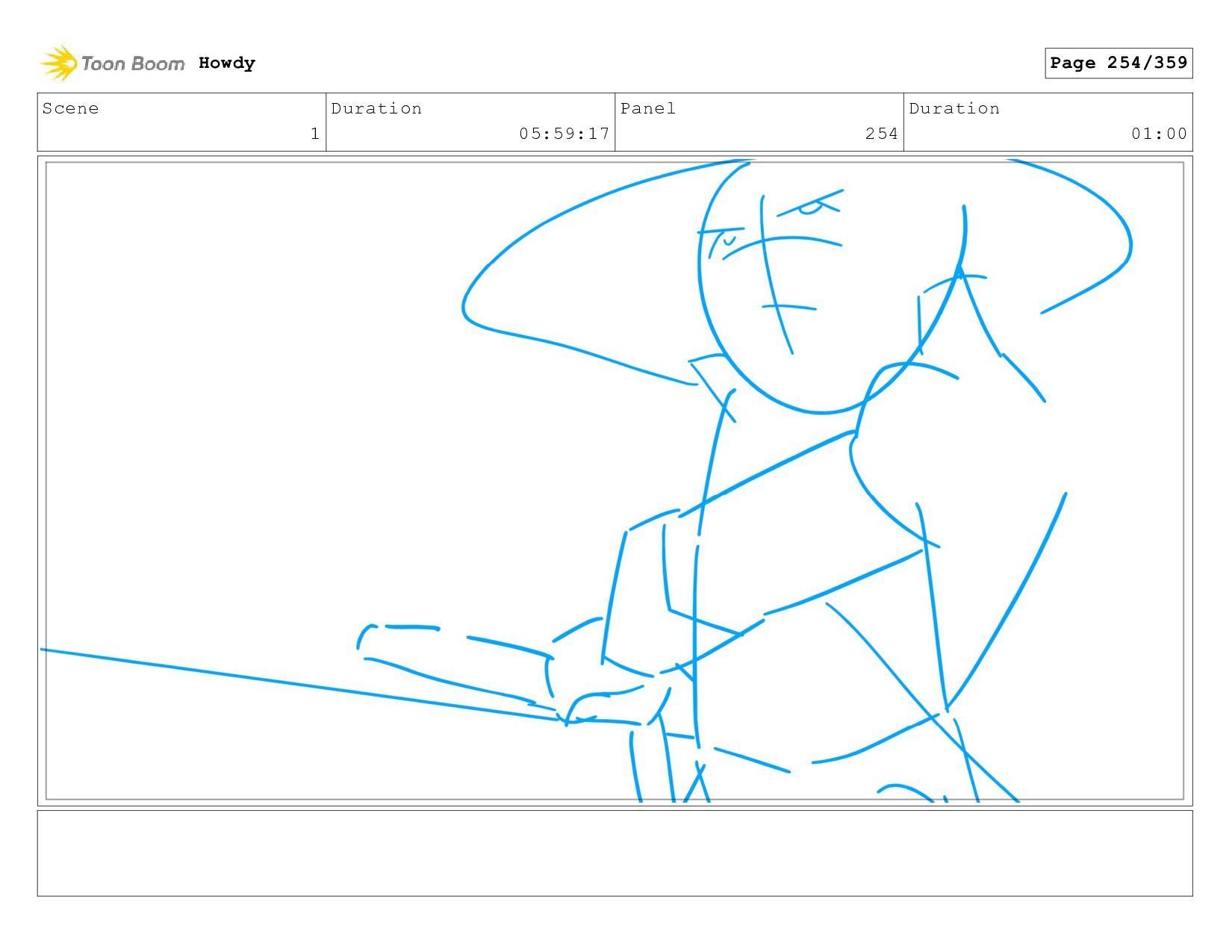Viewport: 1232px width, 952px height.
Task: Click the storyboard sketch panel thumbnail
Action: [615, 481]
